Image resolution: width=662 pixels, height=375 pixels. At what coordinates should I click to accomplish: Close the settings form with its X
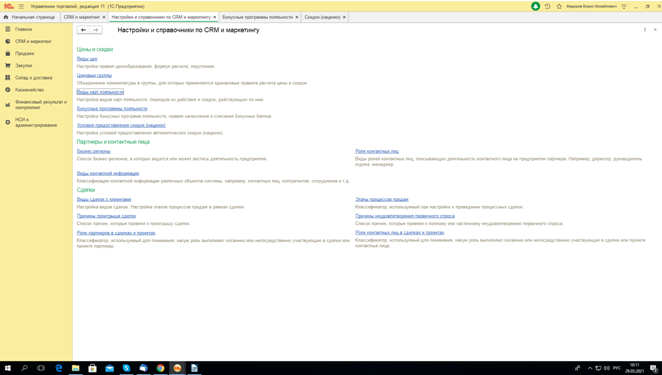coord(655,30)
